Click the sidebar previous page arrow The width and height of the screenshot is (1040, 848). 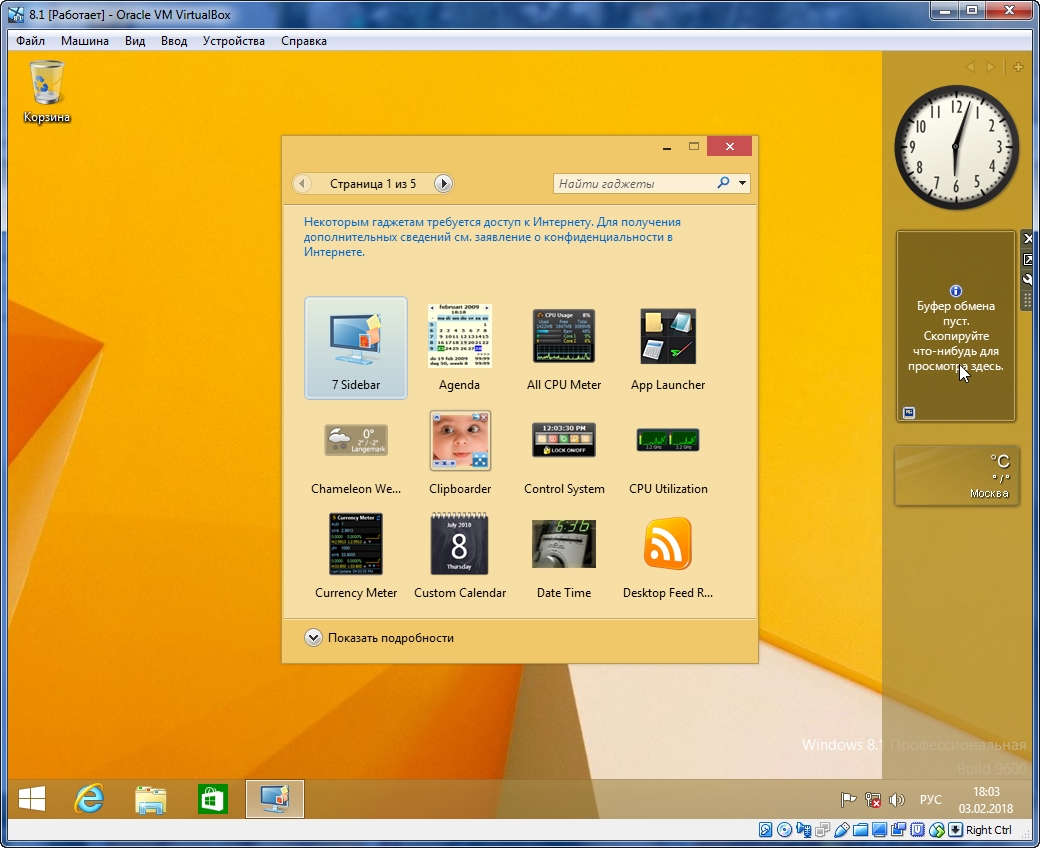pos(970,67)
